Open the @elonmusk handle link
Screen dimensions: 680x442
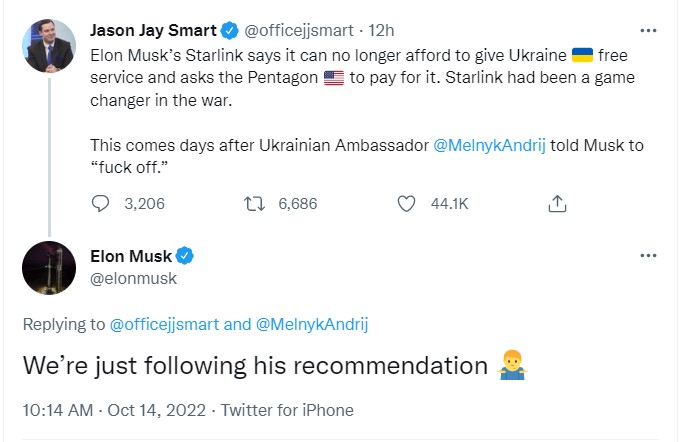pyautogui.click(x=133, y=278)
